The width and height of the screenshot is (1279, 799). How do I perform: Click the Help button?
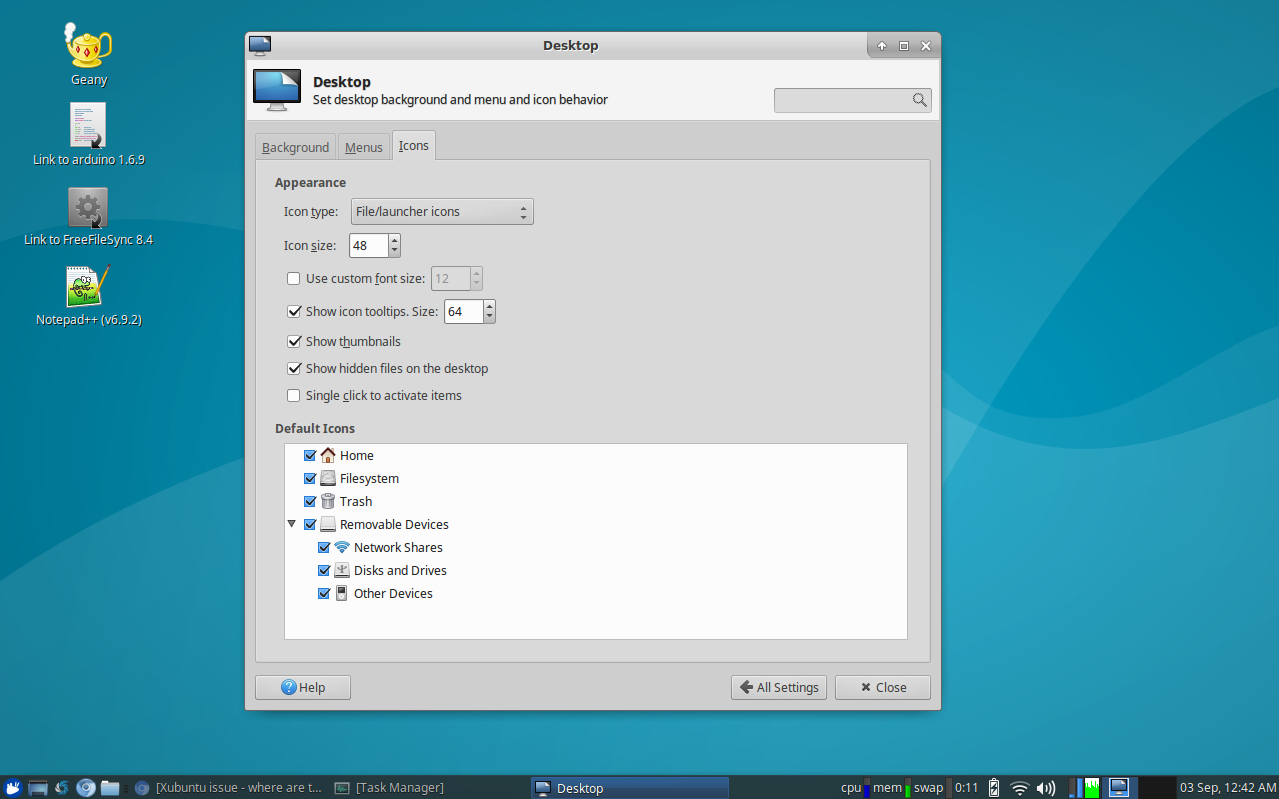click(x=302, y=687)
